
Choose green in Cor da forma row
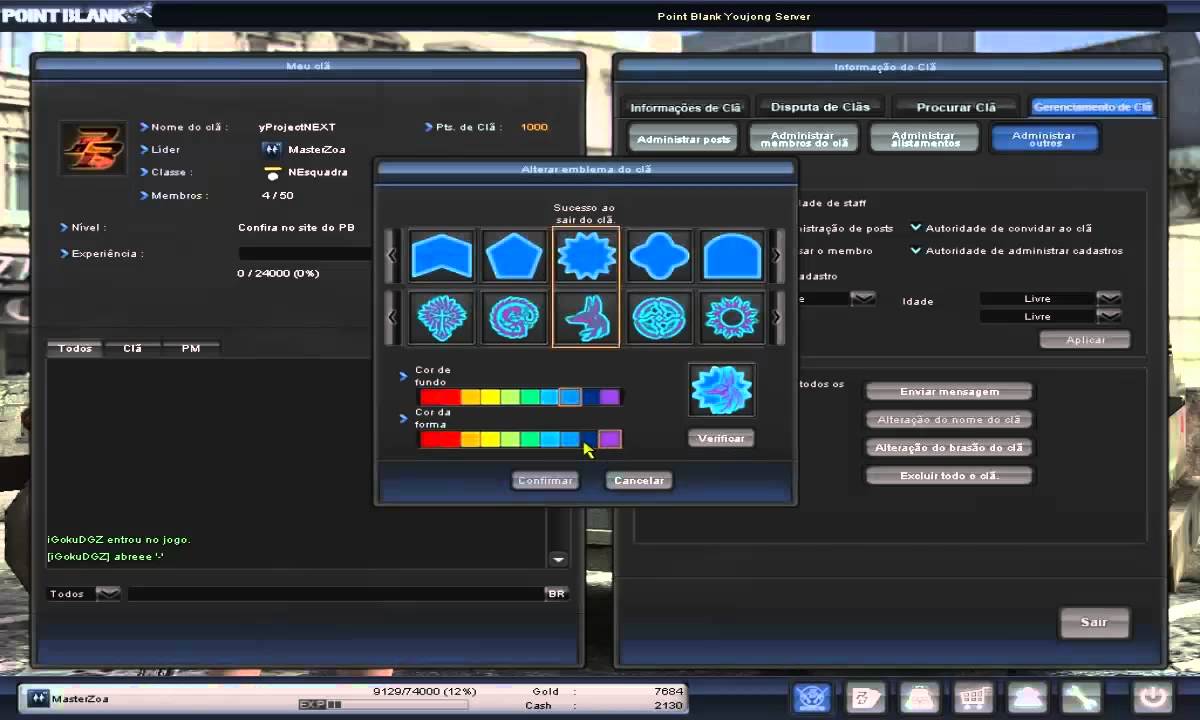click(530, 439)
